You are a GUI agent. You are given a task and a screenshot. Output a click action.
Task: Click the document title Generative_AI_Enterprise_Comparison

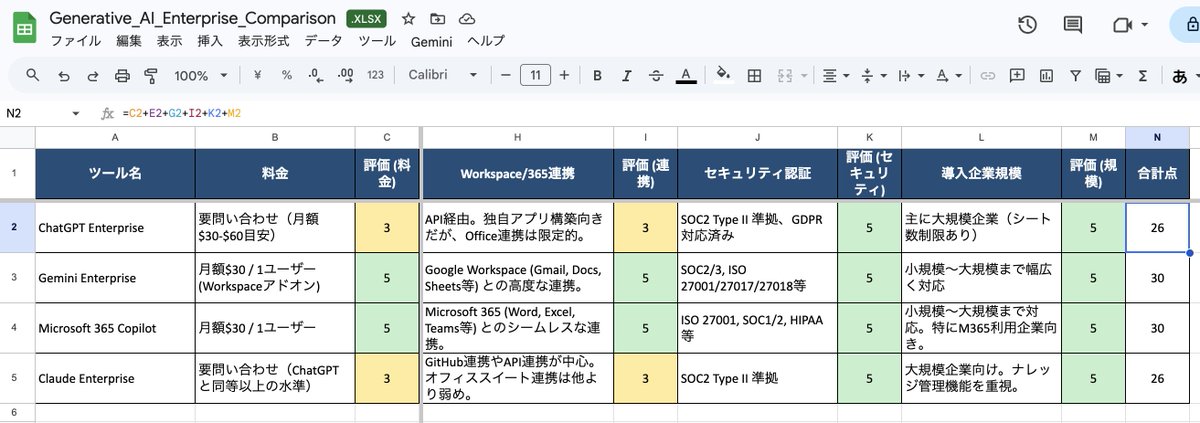click(x=193, y=19)
